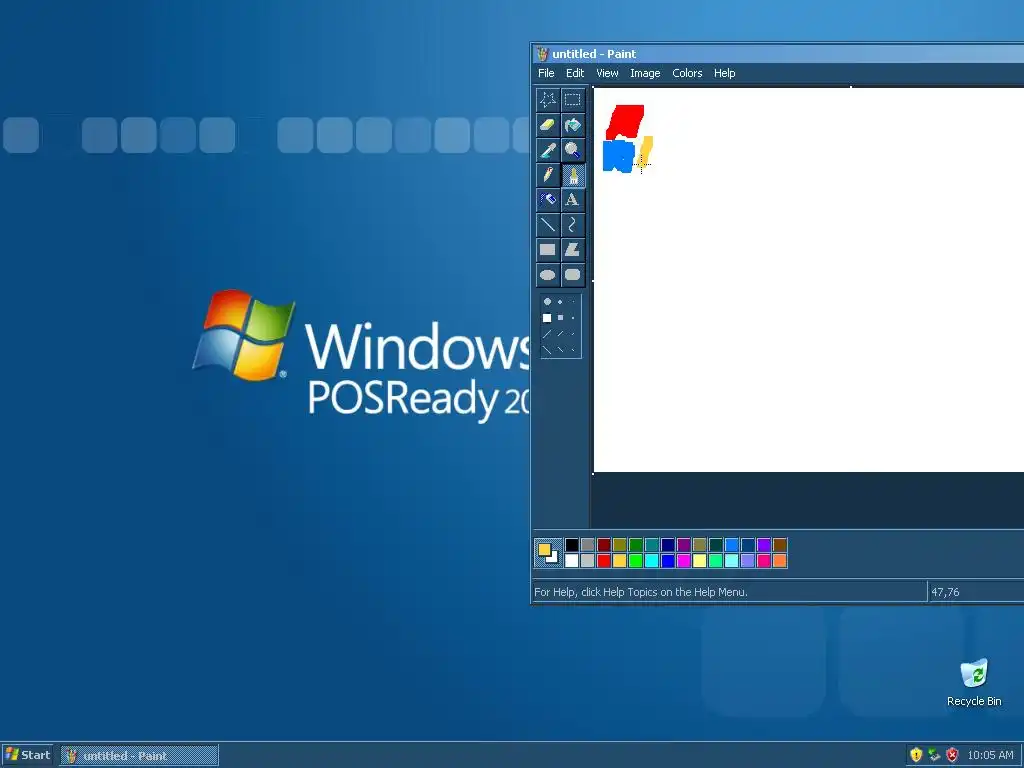Viewport: 1024px width, 768px height.
Task: Pick the long backslash brush shape
Action: [x=547, y=350]
